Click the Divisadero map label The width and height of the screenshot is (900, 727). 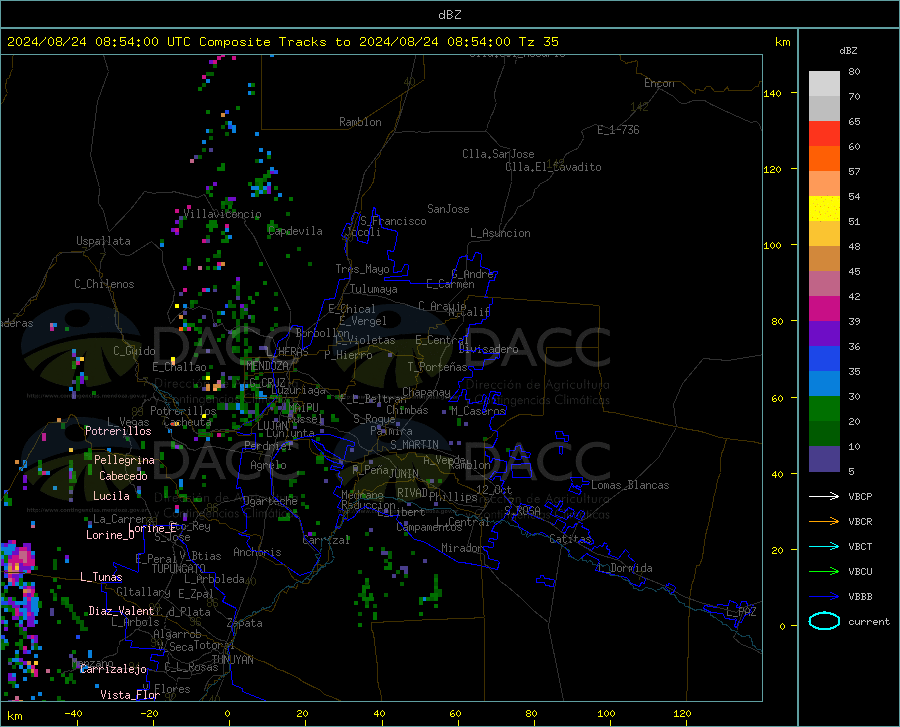(488, 349)
